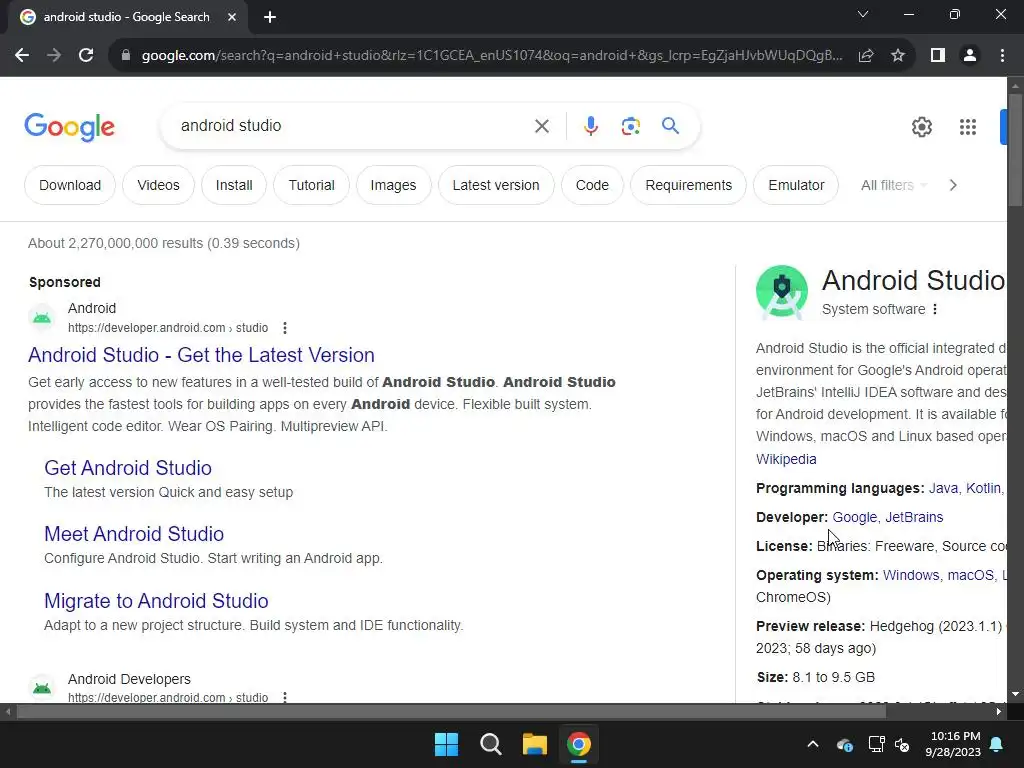The image size is (1024, 768).
Task: Click the JetBrains developer link
Action: pos(914,517)
